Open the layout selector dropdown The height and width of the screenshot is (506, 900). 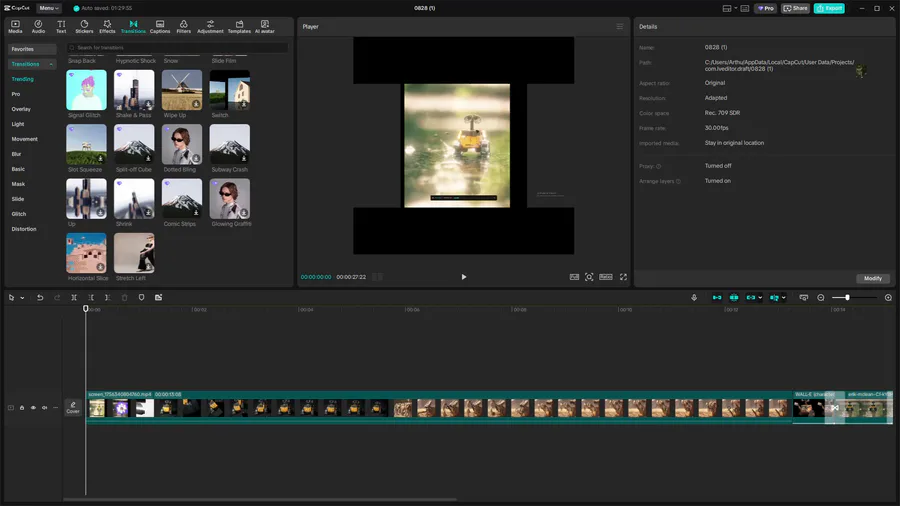pos(730,8)
